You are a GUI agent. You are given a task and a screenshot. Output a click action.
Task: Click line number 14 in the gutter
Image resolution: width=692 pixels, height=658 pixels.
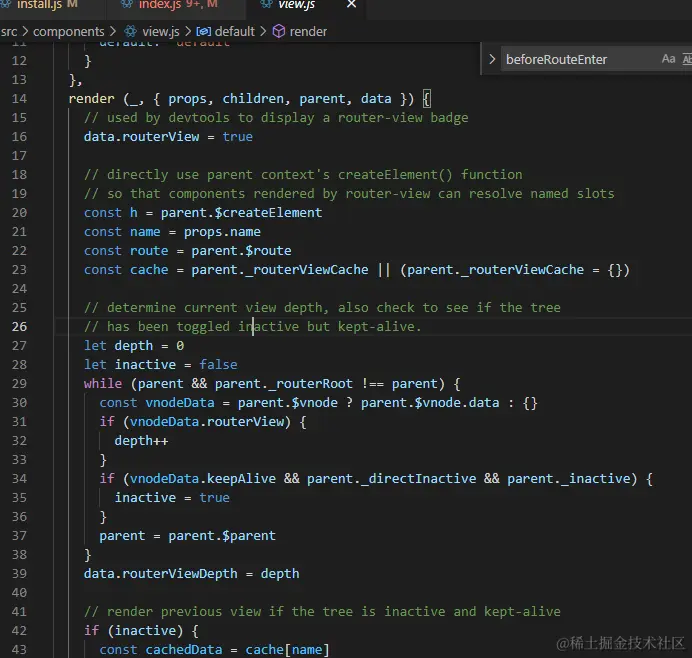[x=19, y=99]
